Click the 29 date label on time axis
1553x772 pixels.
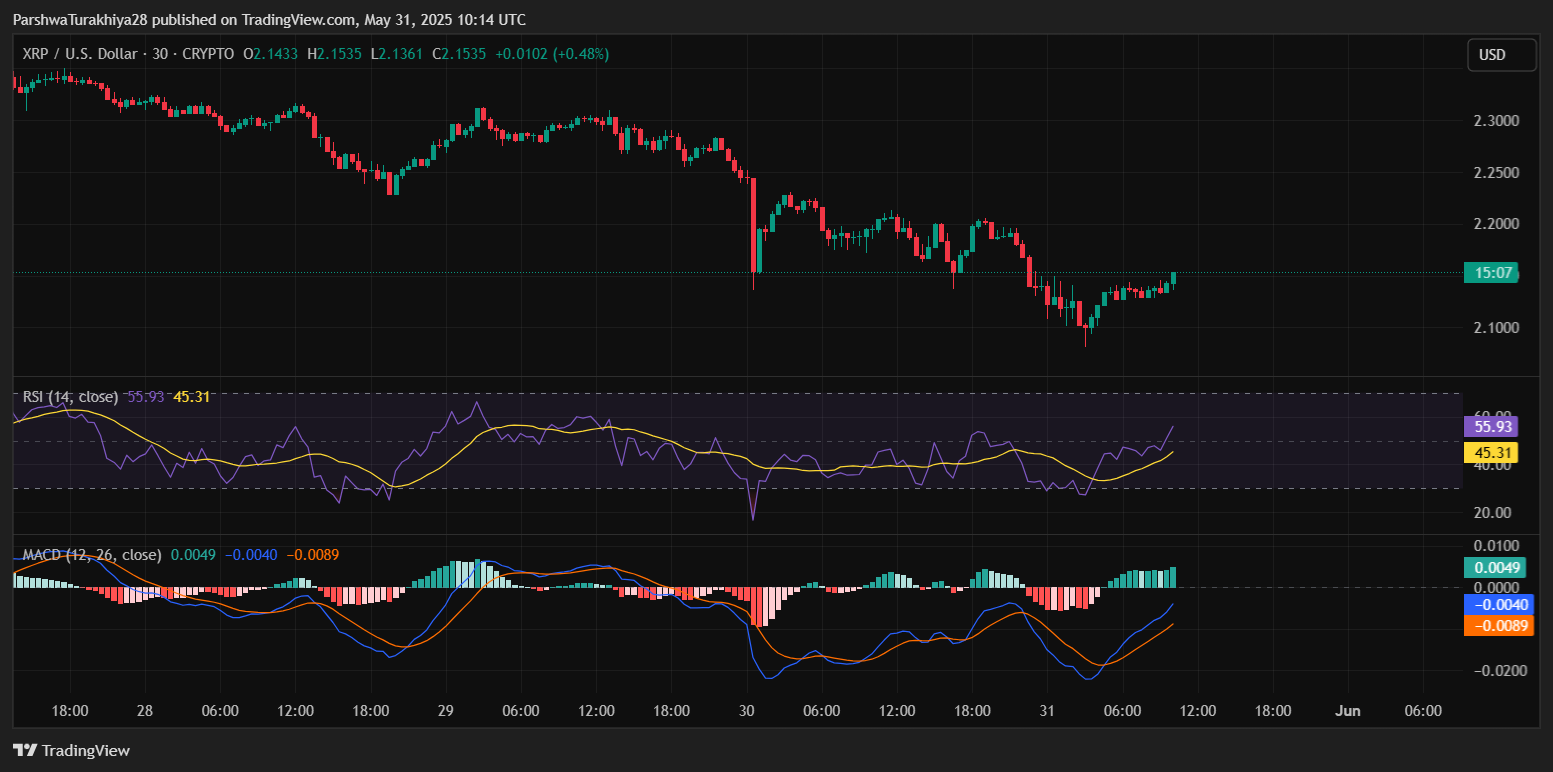click(446, 711)
